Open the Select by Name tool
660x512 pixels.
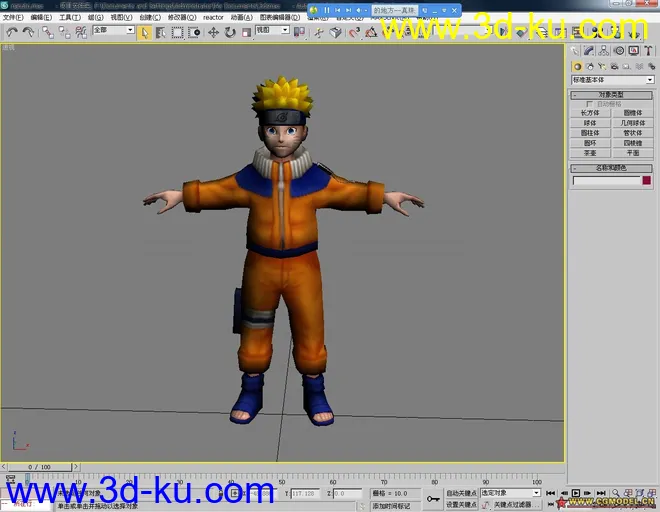pyautogui.click(x=160, y=32)
